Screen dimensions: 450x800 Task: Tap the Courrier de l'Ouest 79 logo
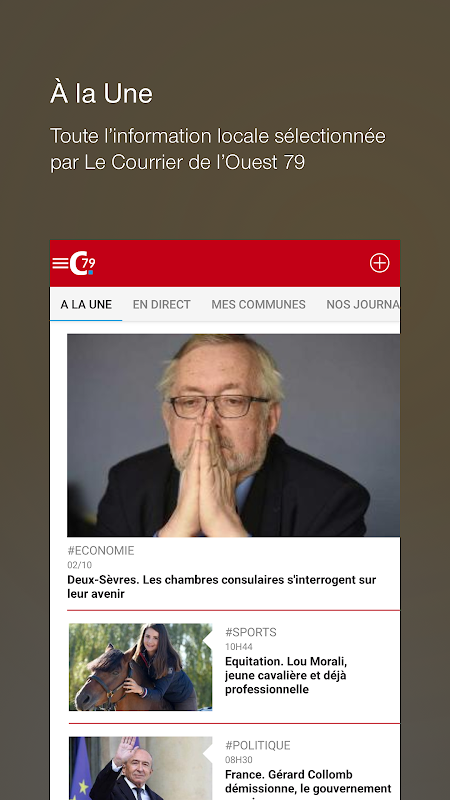tap(83, 263)
